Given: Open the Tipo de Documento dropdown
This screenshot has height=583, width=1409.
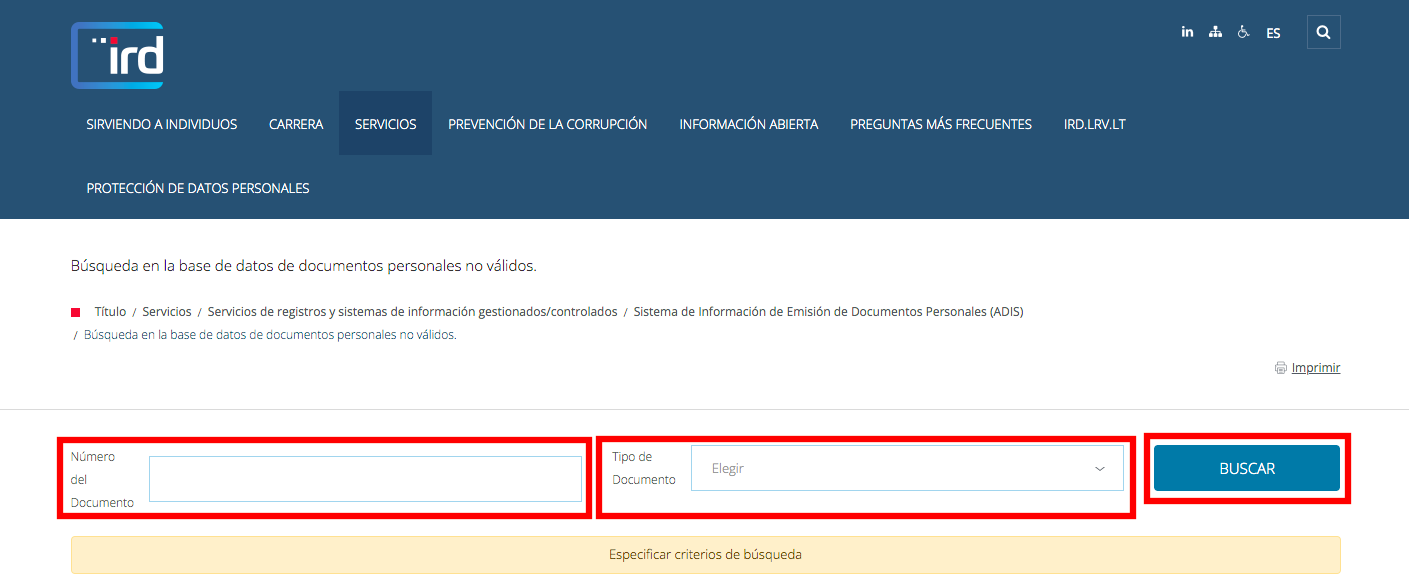Looking at the screenshot, I should click(x=907, y=468).
